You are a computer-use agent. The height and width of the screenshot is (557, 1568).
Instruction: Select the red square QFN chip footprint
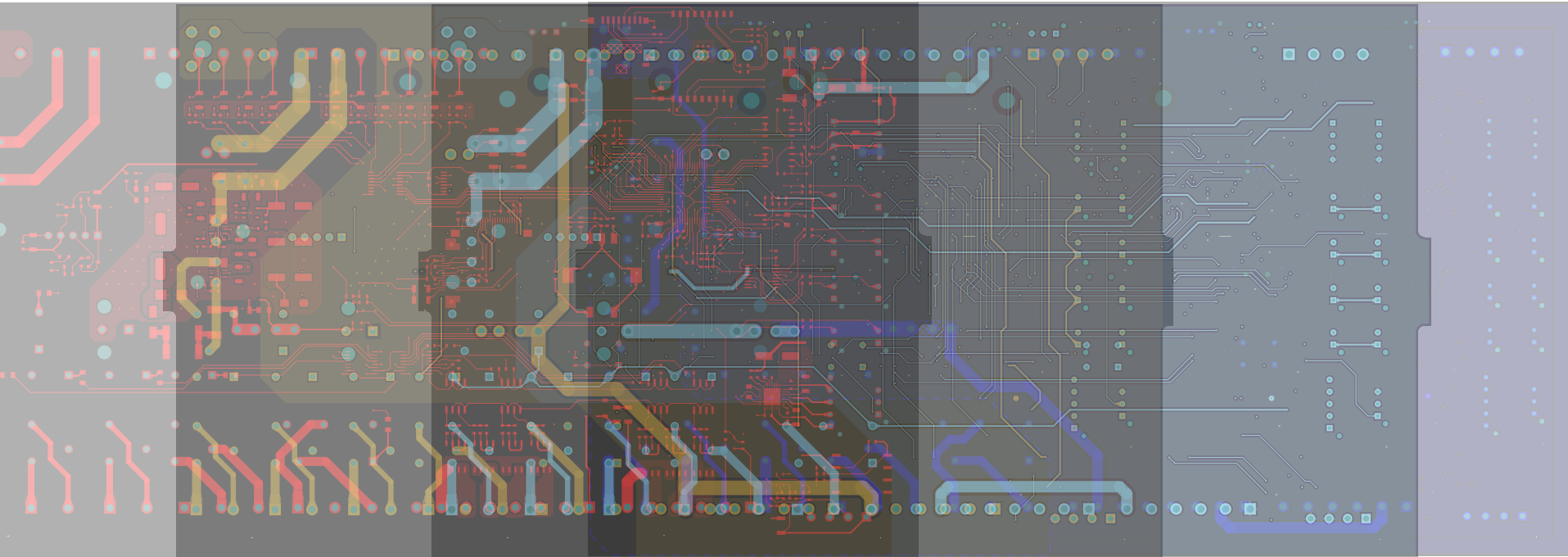coord(771,396)
